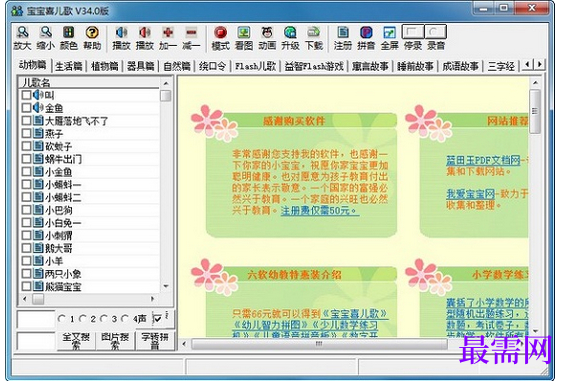Click the 儿歌名 column header
Screen dimensions: 571x381
(x=89, y=82)
